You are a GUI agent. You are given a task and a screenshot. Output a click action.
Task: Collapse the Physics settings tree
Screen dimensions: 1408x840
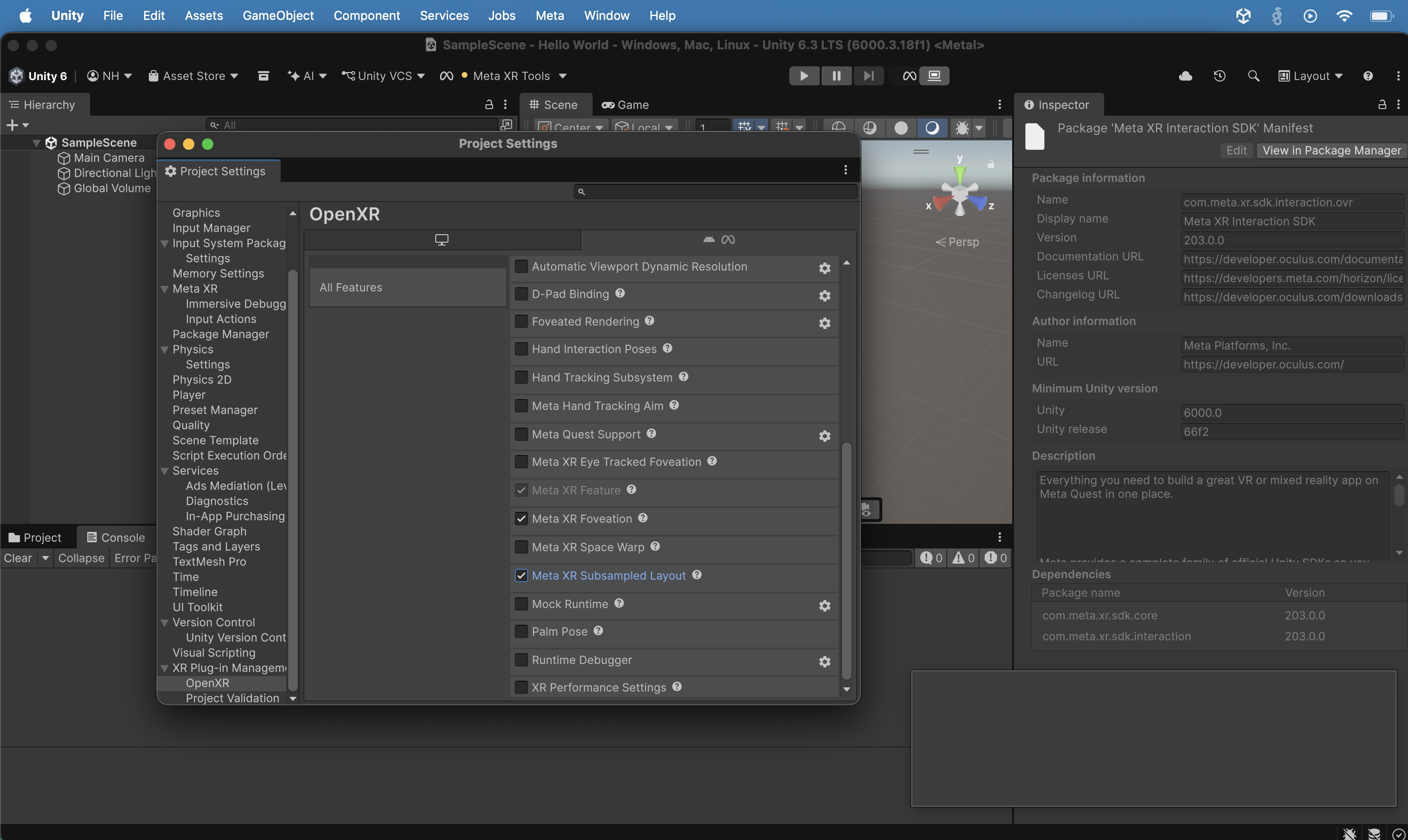(x=165, y=350)
